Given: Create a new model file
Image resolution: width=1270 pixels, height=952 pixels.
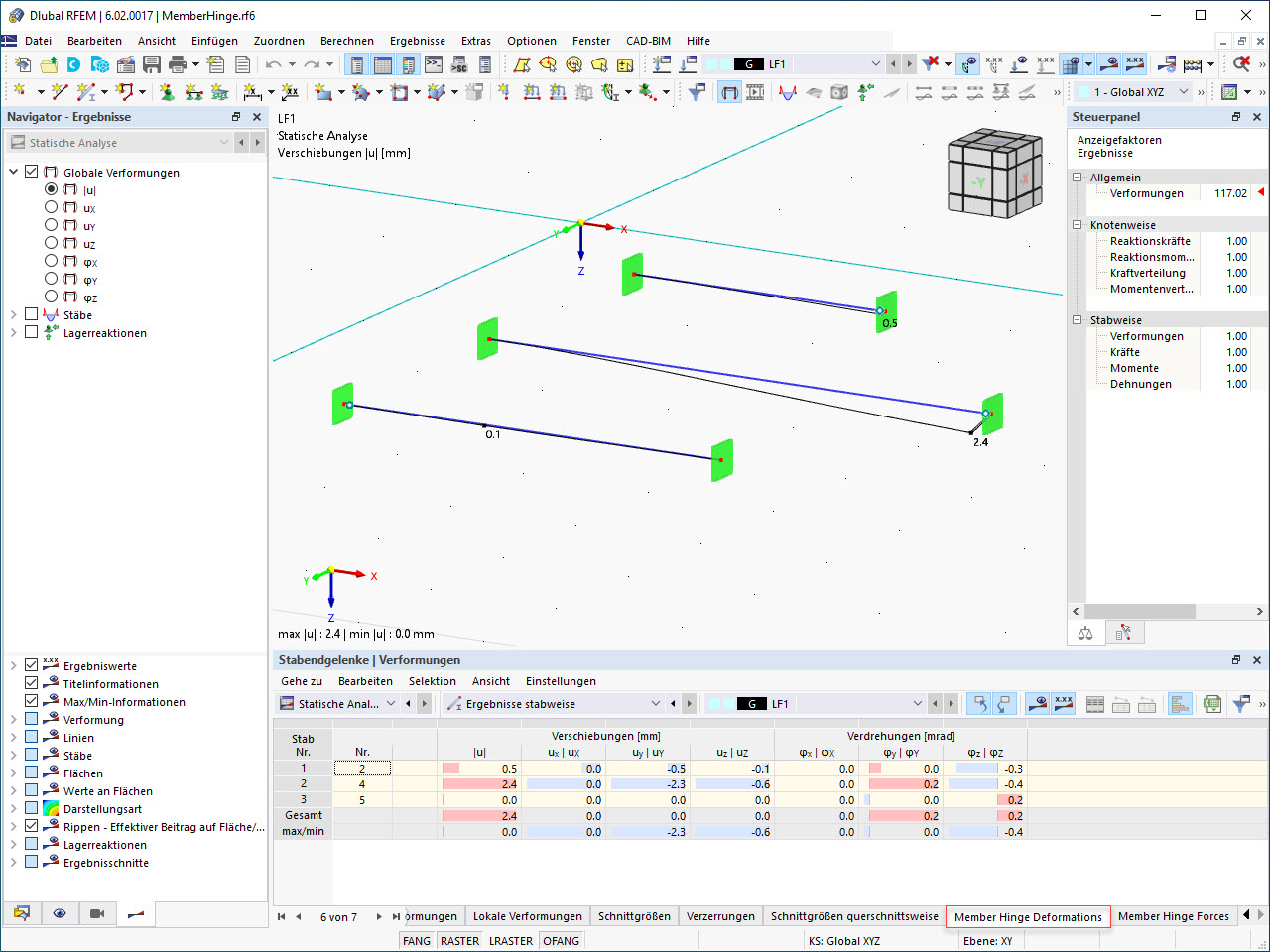Looking at the screenshot, I should coord(23,64).
